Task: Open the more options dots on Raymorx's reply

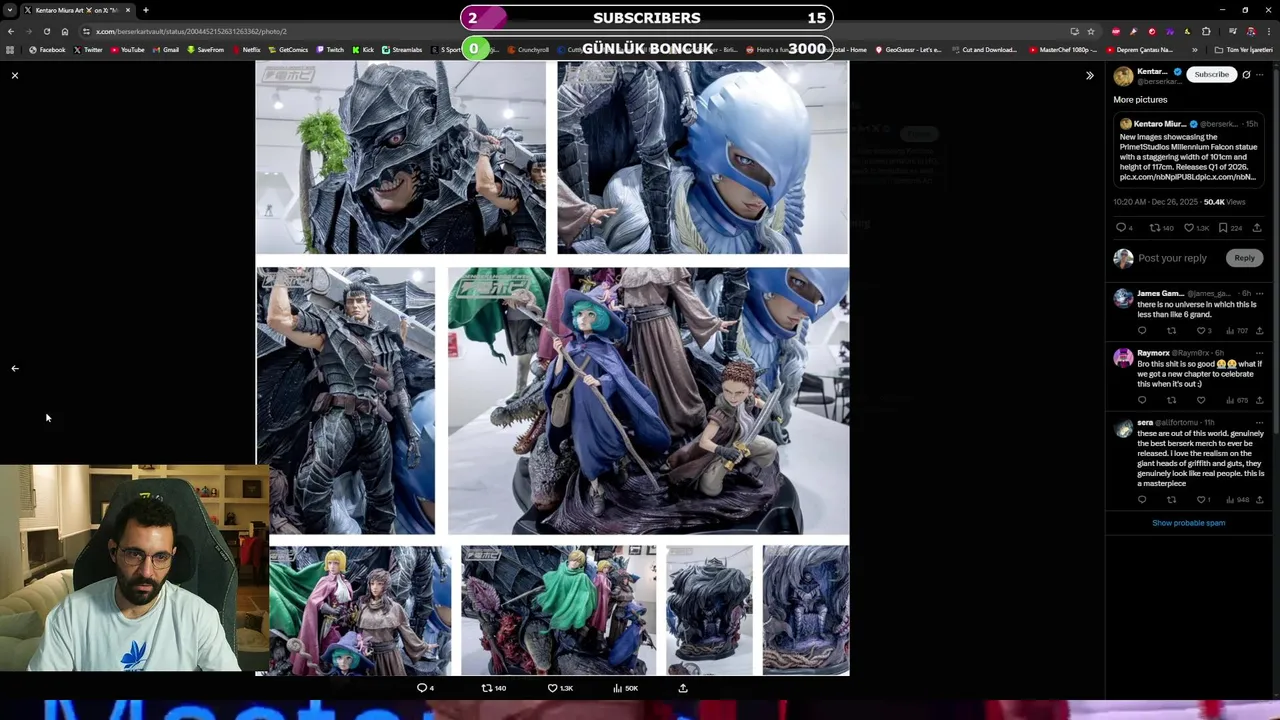Action: click(1259, 353)
